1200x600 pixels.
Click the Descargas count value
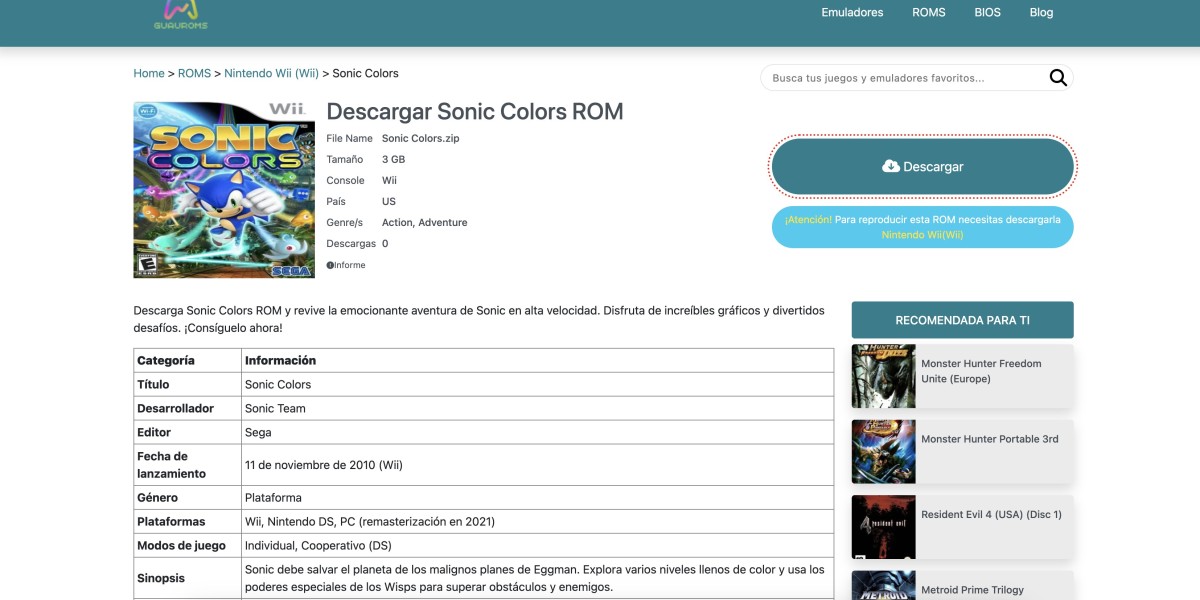(385, 243)
